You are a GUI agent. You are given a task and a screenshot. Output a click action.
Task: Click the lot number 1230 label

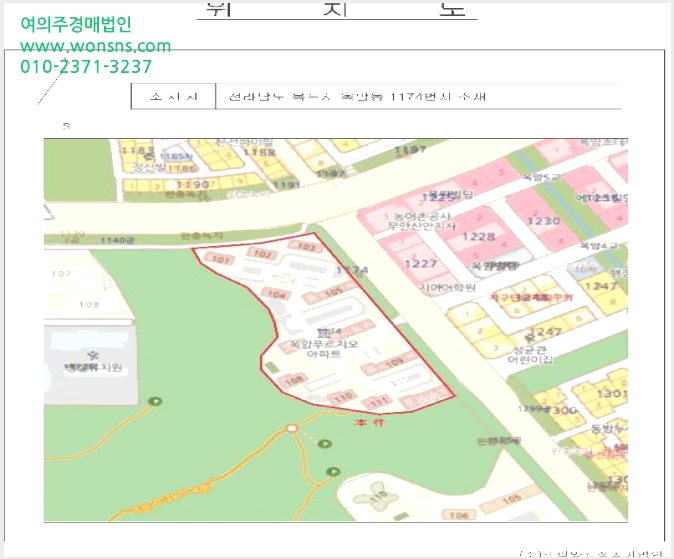[x=544, y=221]
